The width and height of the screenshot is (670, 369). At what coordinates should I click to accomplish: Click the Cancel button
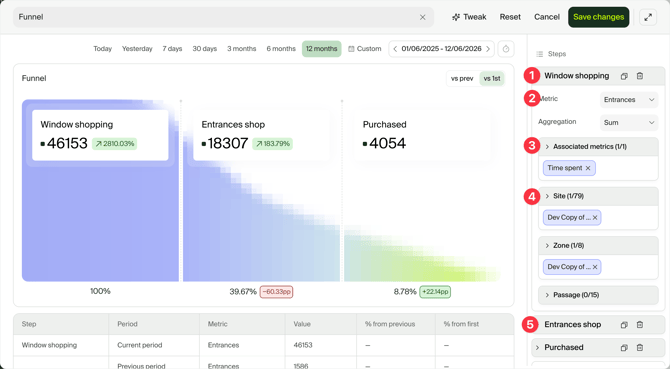547,17
